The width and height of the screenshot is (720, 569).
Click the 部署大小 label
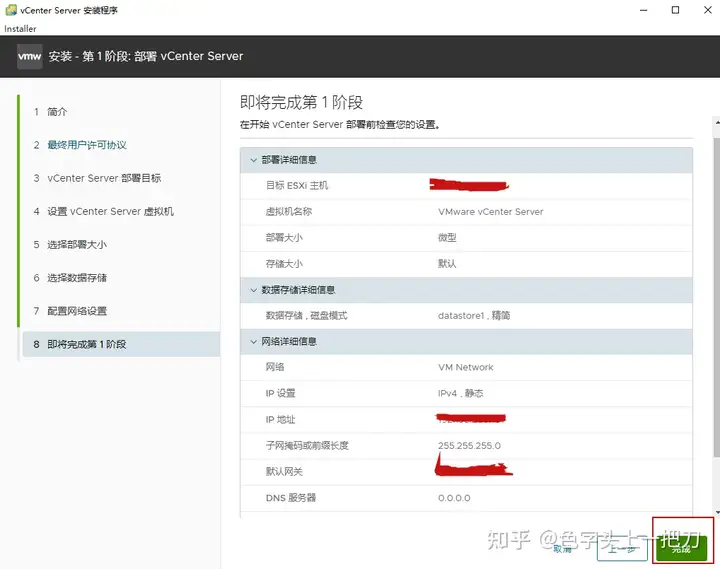click(284, 238)
